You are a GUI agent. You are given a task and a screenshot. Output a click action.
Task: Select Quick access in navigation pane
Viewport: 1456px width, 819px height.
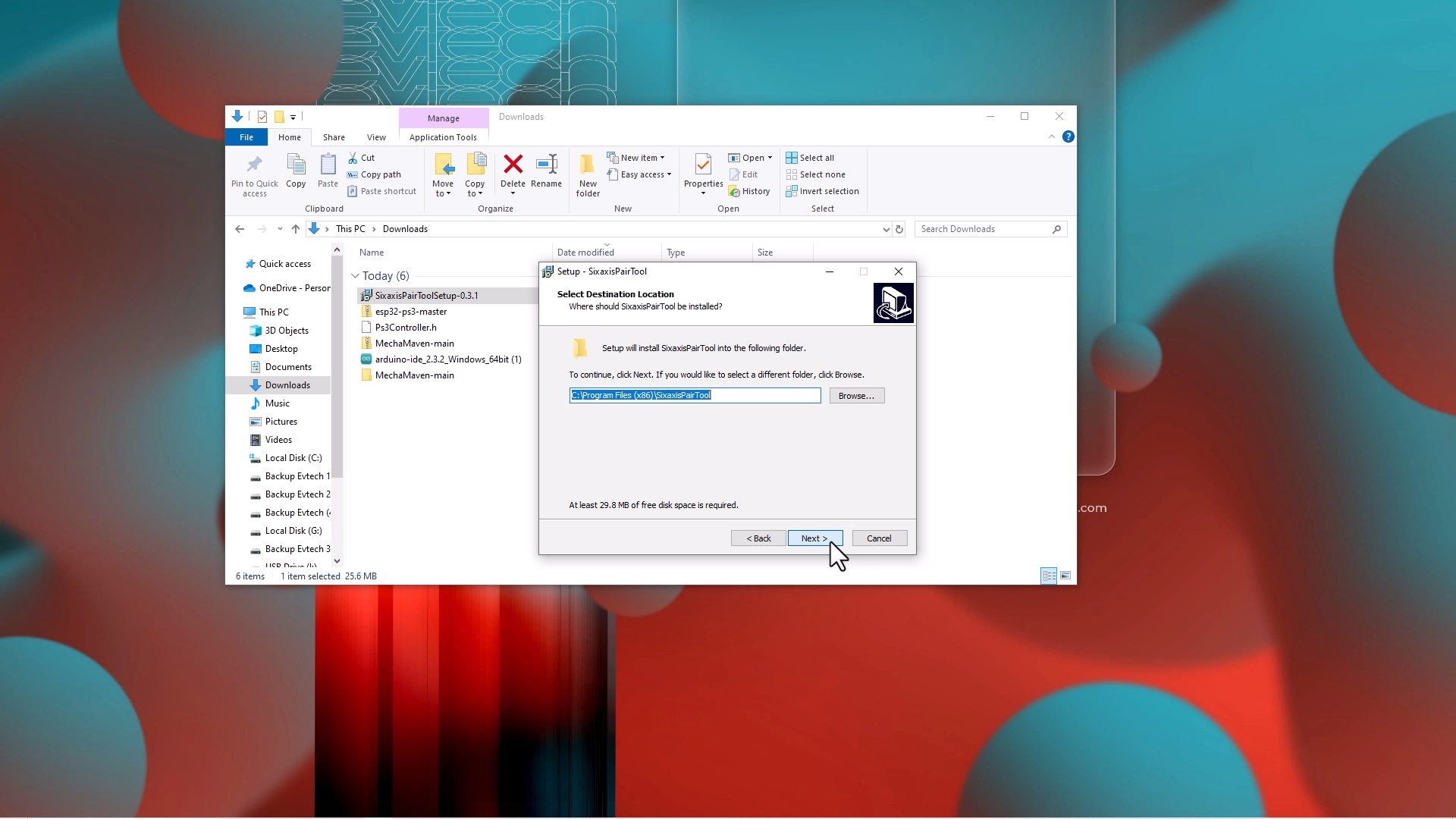tap(278, 264)
